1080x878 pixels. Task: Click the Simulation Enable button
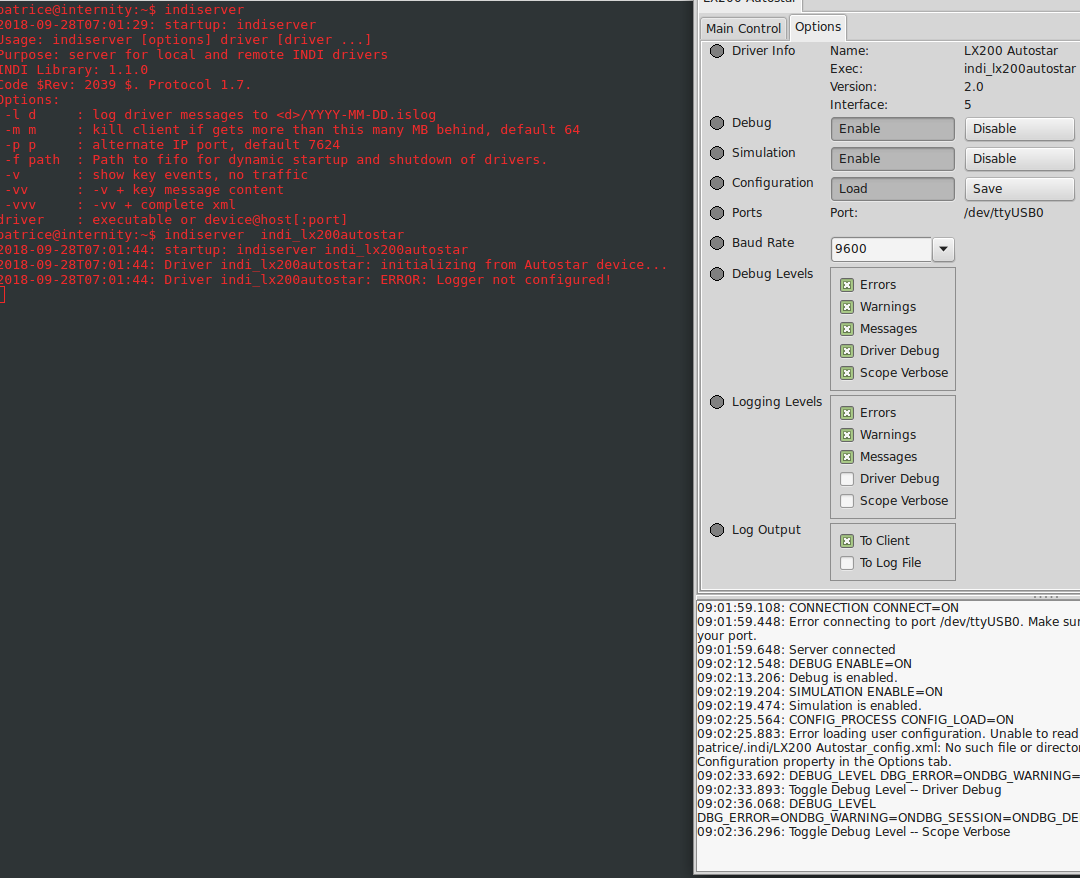coord(892,159)
